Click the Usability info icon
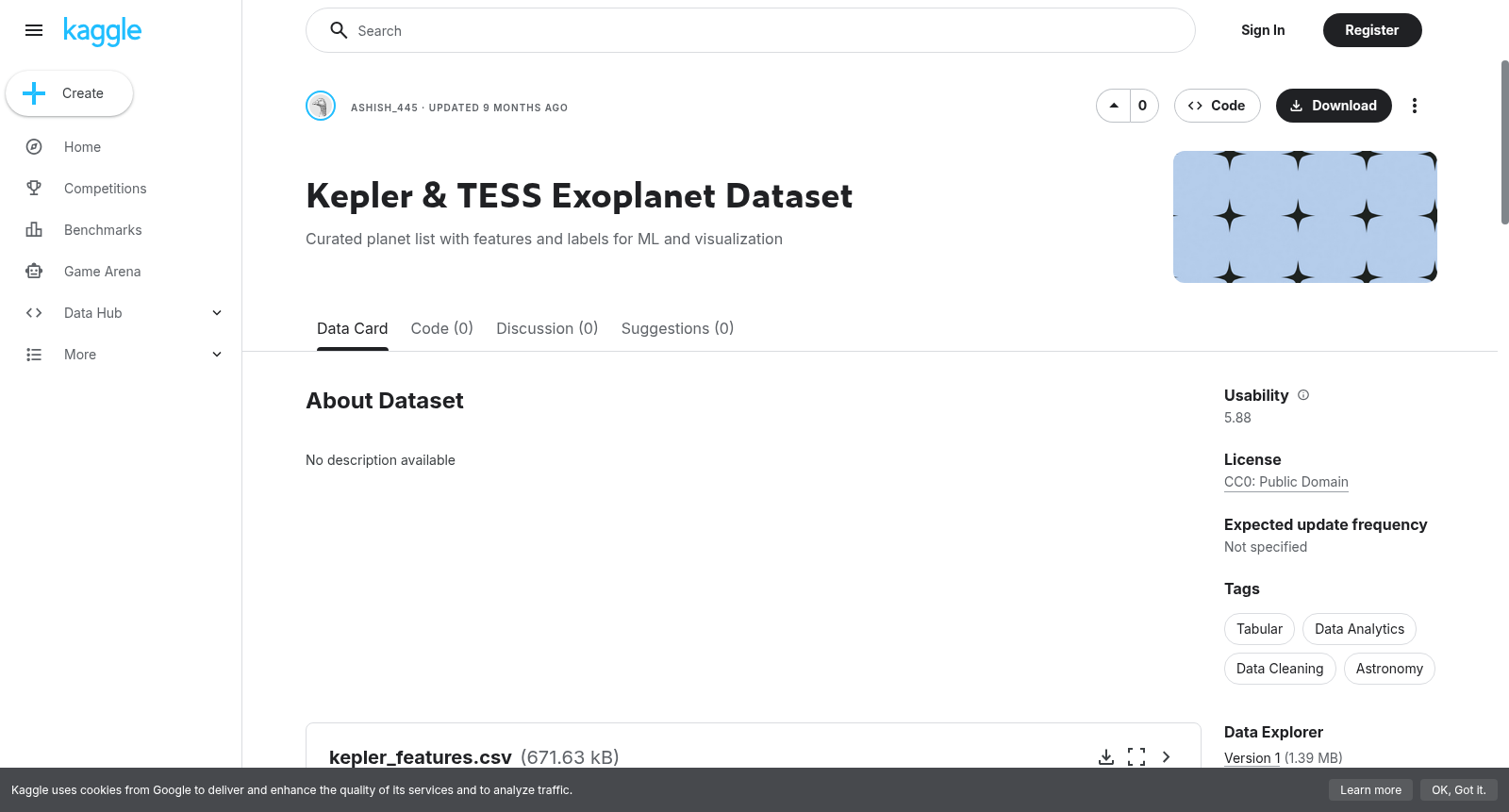Viewport: 1509px width, 812px height. point(1303,395)
